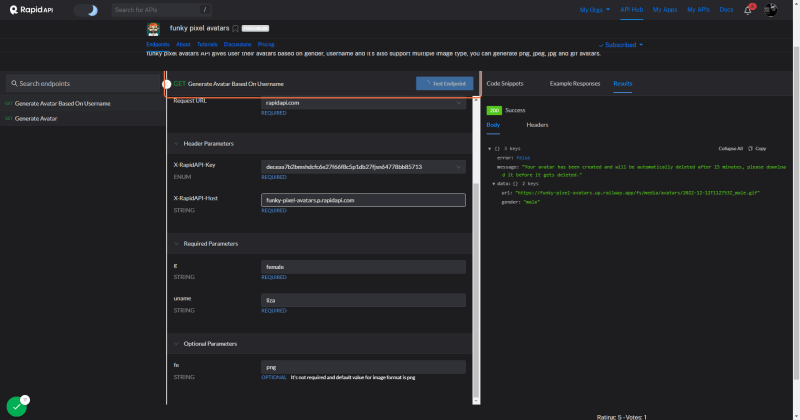The width and height of the screenshot is (800, 420).
Task: Switch to the Tutorials tab
Action: click(207, 44)
